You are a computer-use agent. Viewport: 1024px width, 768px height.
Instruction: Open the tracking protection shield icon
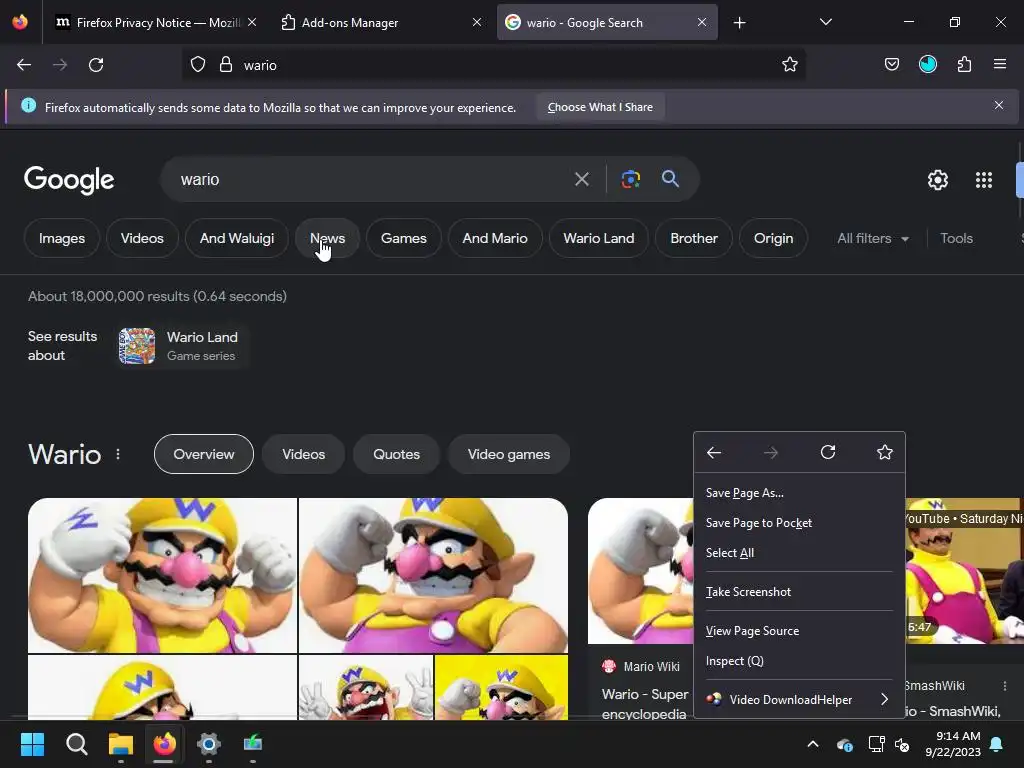coord(198,65)
